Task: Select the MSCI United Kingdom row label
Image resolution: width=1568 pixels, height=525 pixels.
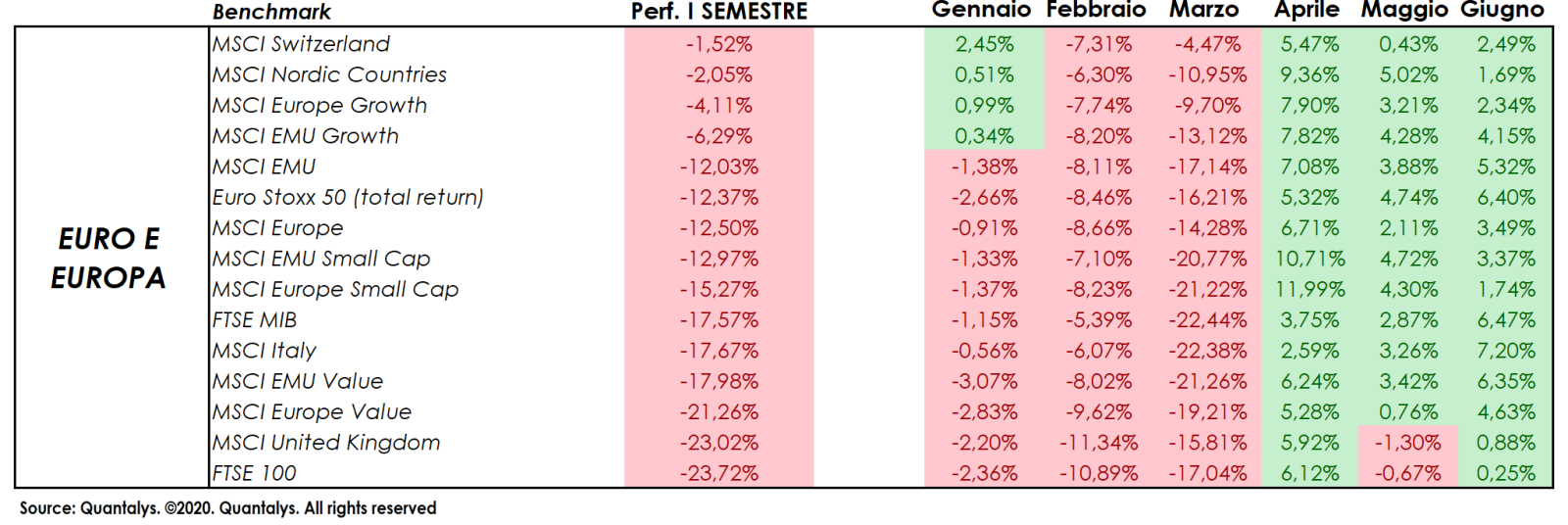Action: point(326,443)
